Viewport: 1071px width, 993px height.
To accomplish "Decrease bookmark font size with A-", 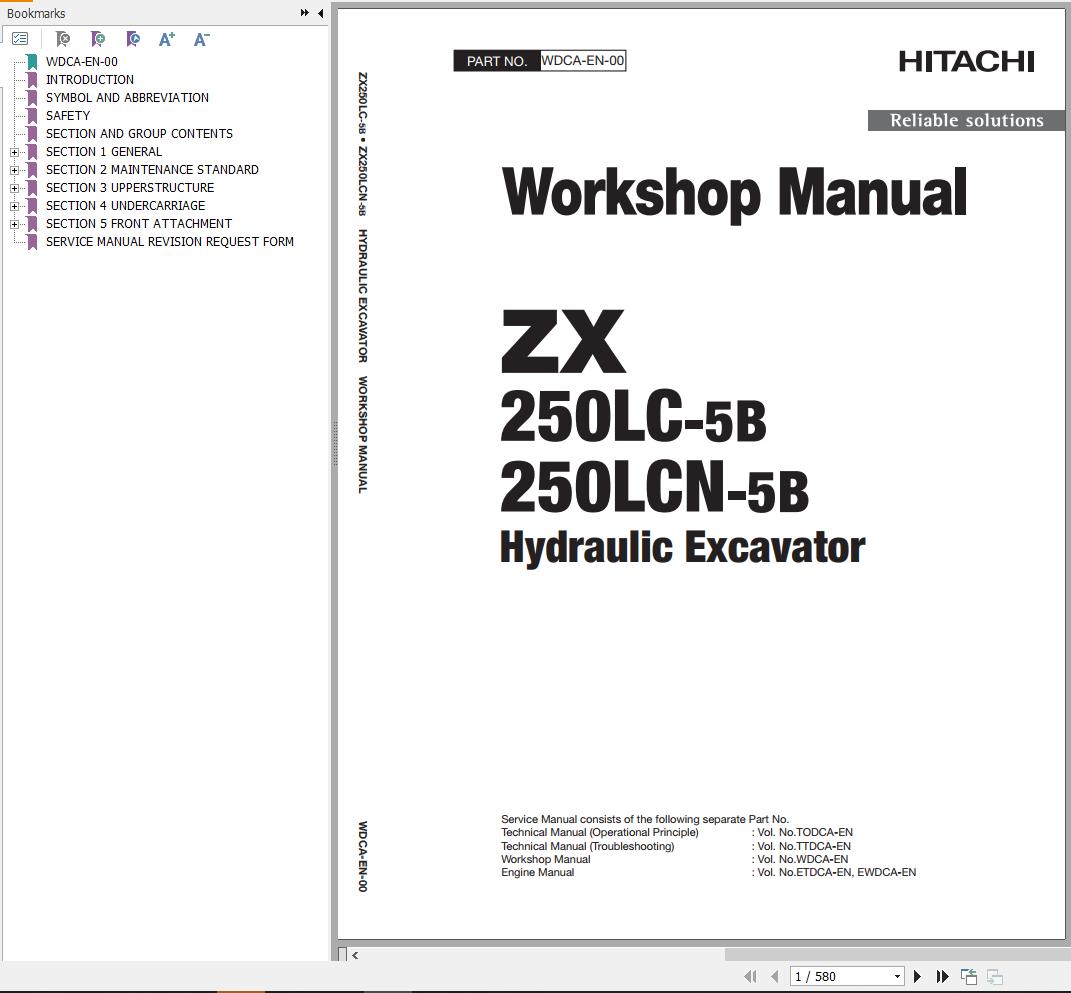I will point(201,39).
